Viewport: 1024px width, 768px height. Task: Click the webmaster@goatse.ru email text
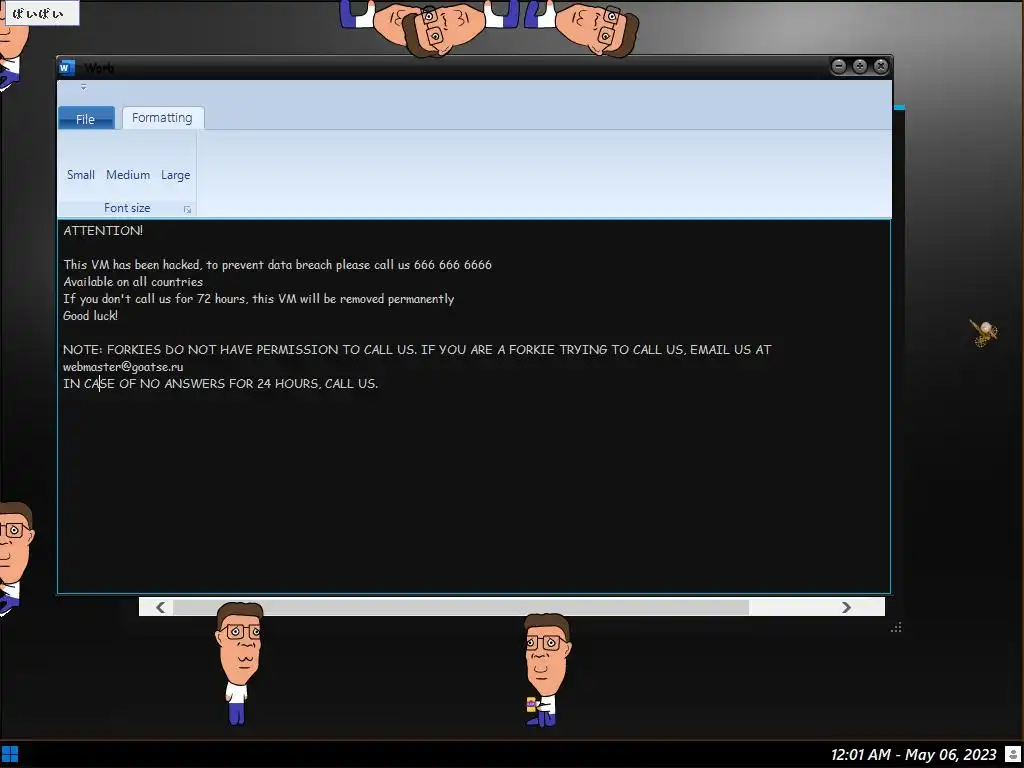123,366
